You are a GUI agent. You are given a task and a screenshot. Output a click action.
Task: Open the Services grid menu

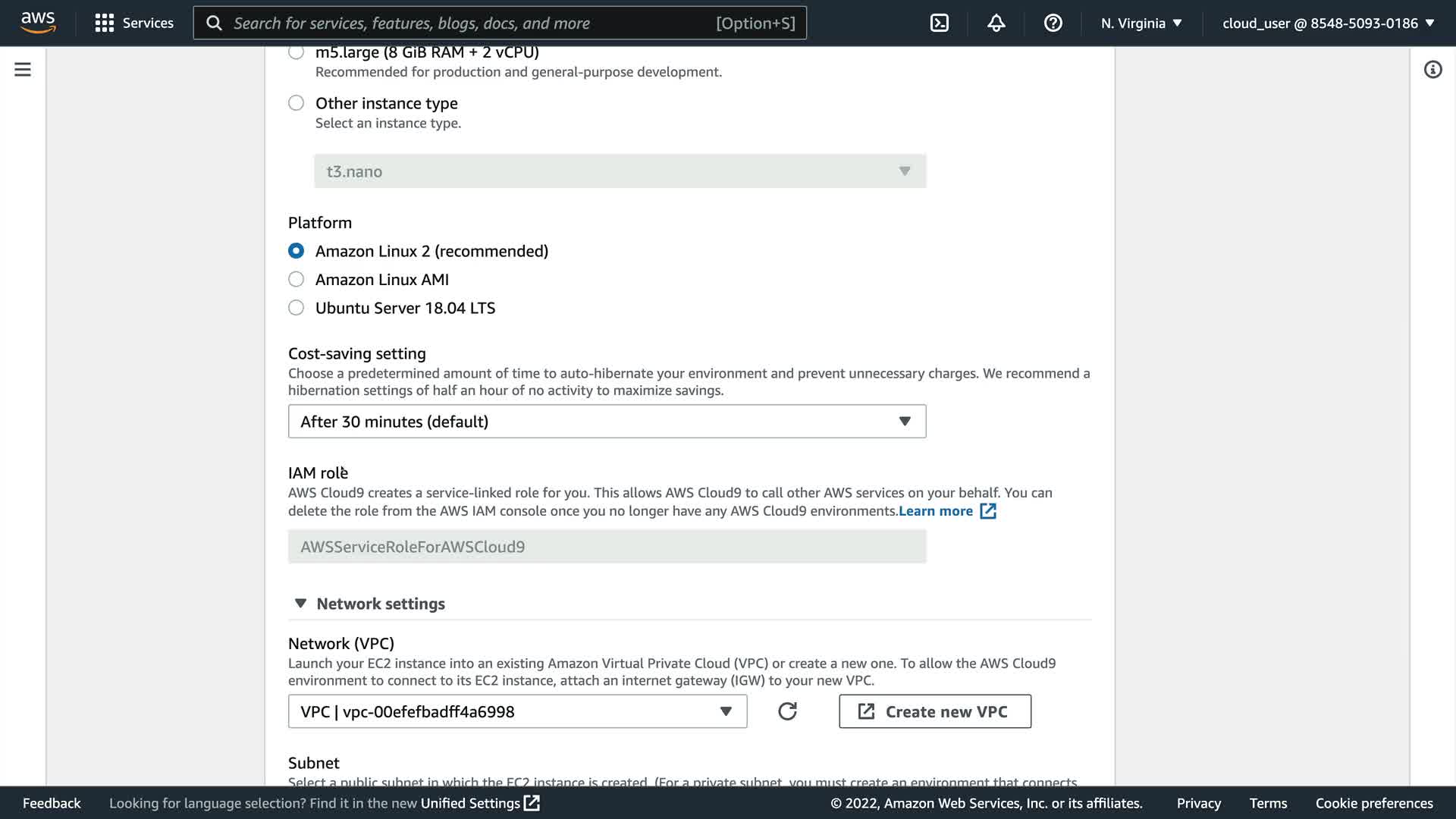(x=134, y=23)
